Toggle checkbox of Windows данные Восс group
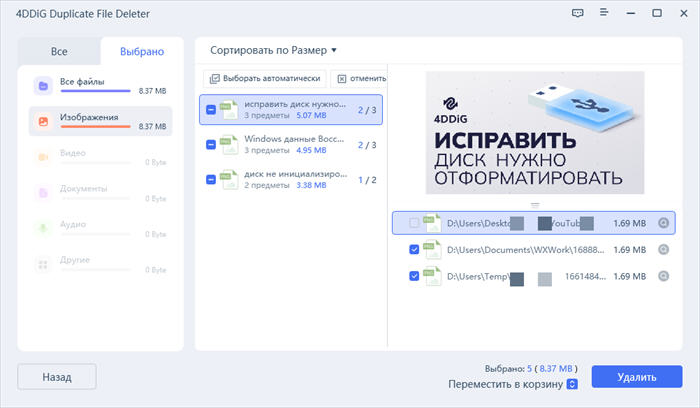 [211, 145]
